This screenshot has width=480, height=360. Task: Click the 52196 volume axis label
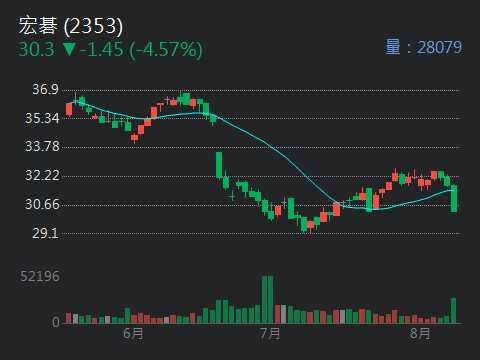(40, 276)
